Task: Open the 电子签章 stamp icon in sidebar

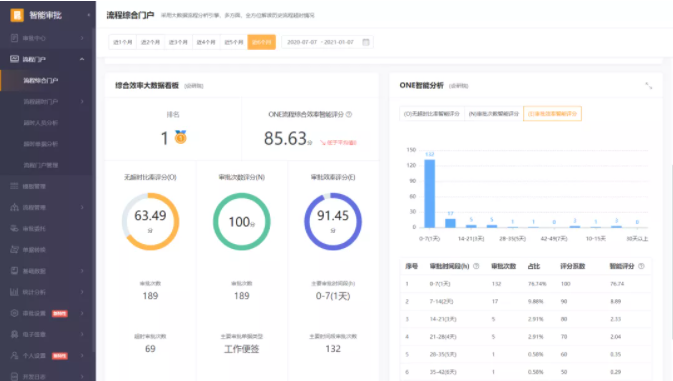Action: click(14, 334)
